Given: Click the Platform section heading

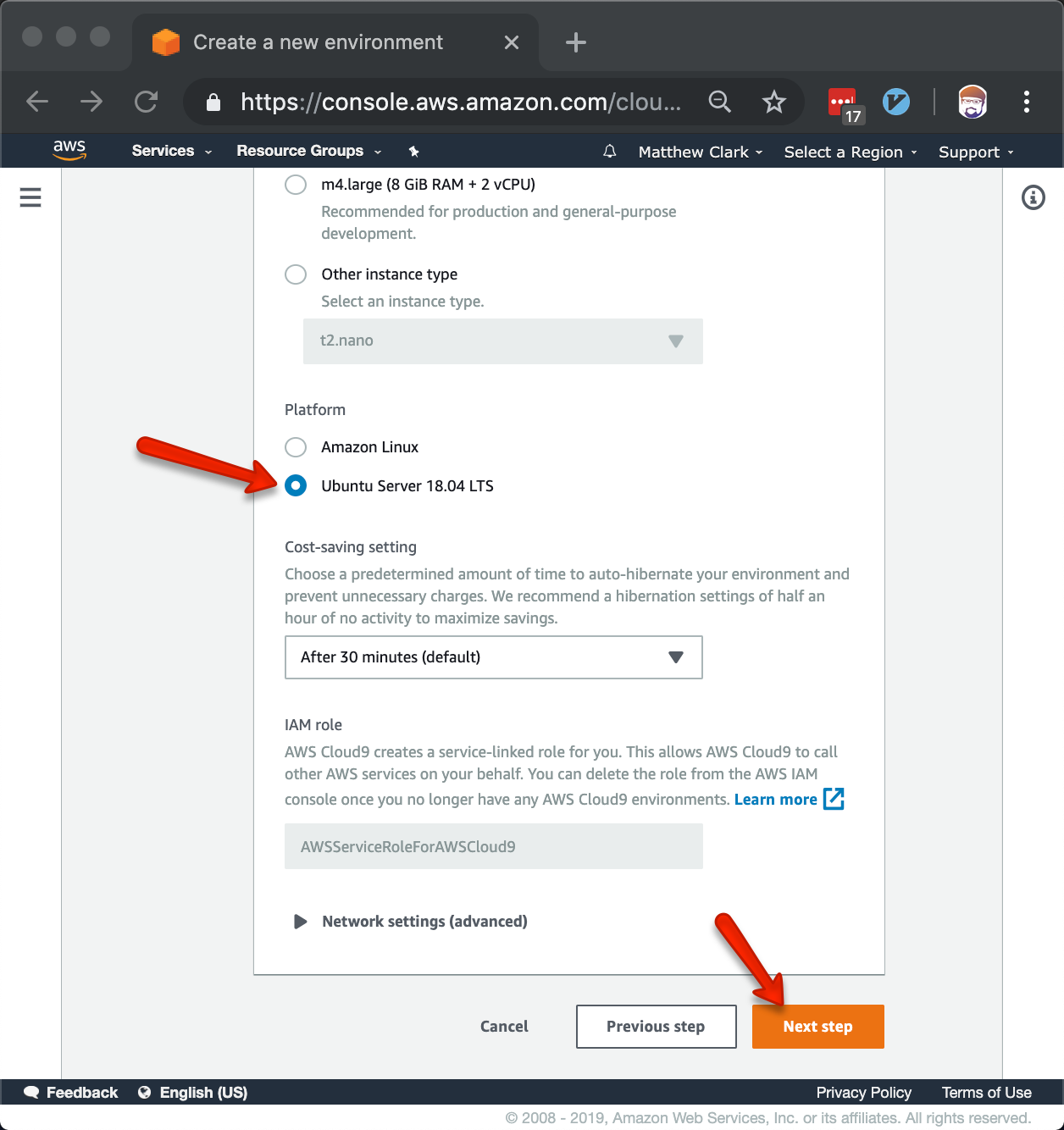Looking at the screenshot, I should tap(315, 410).
